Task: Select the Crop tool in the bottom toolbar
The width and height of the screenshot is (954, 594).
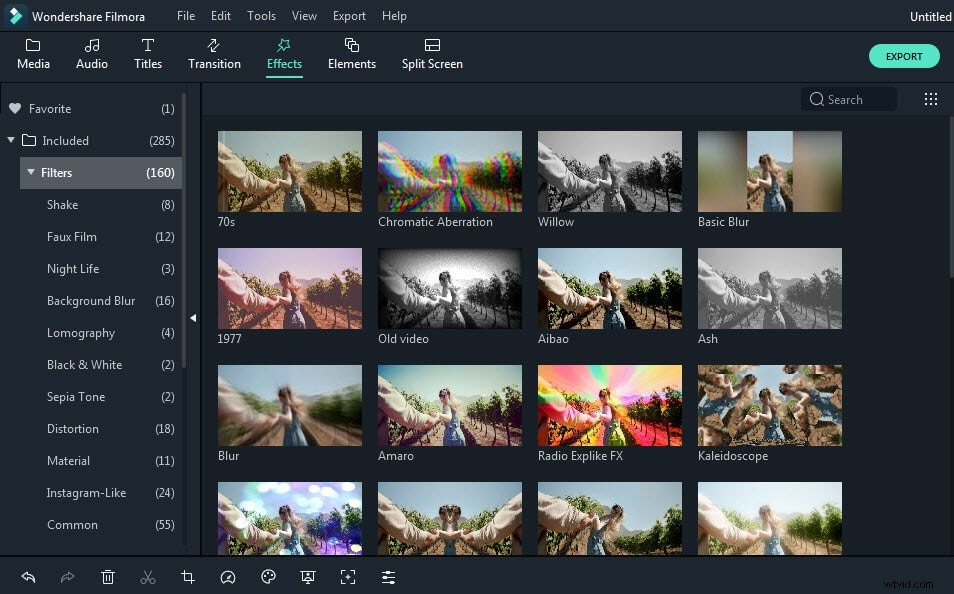Action: tap(188, 577)
